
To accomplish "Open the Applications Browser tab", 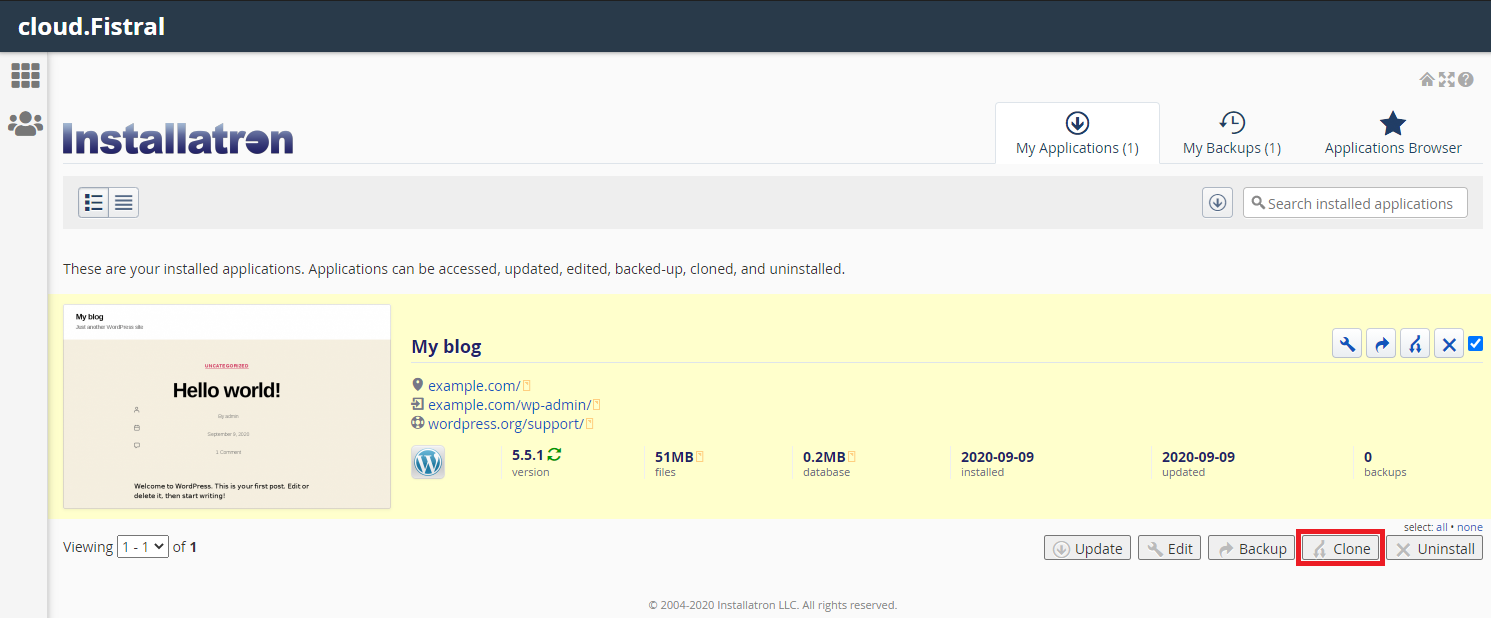I will 1392,134.
